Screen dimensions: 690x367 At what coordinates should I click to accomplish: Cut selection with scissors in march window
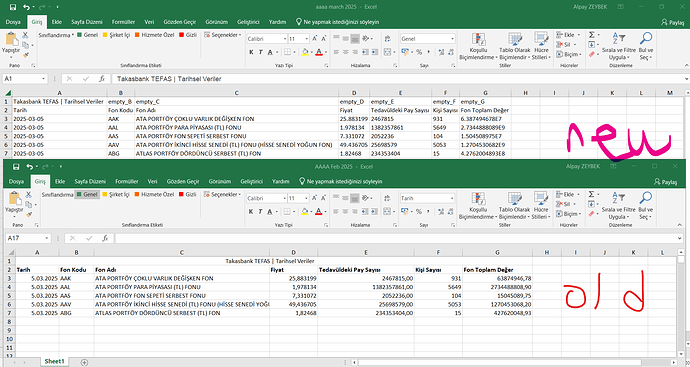[25, 35]
